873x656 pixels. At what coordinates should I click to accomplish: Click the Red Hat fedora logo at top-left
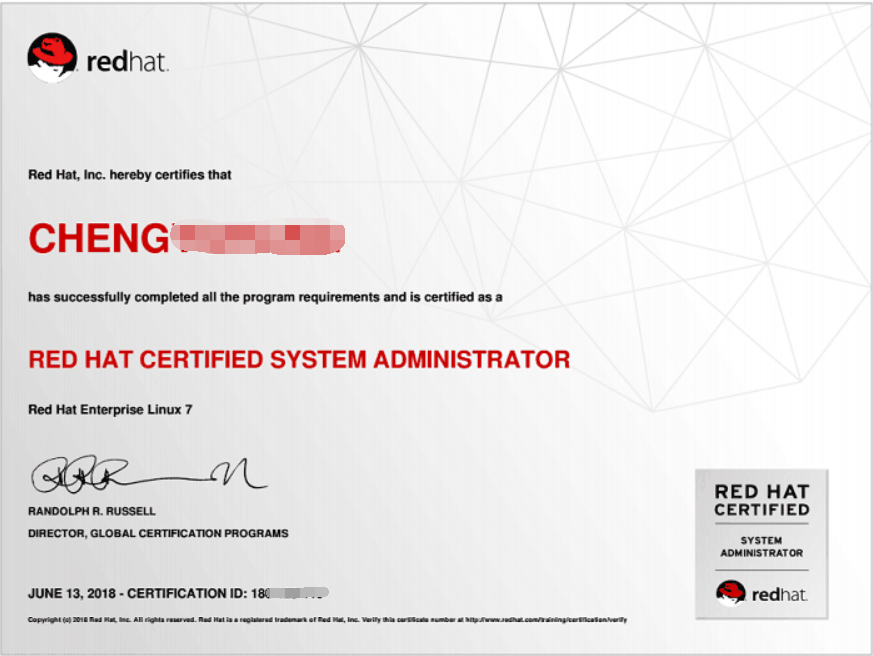click(52, 58)
